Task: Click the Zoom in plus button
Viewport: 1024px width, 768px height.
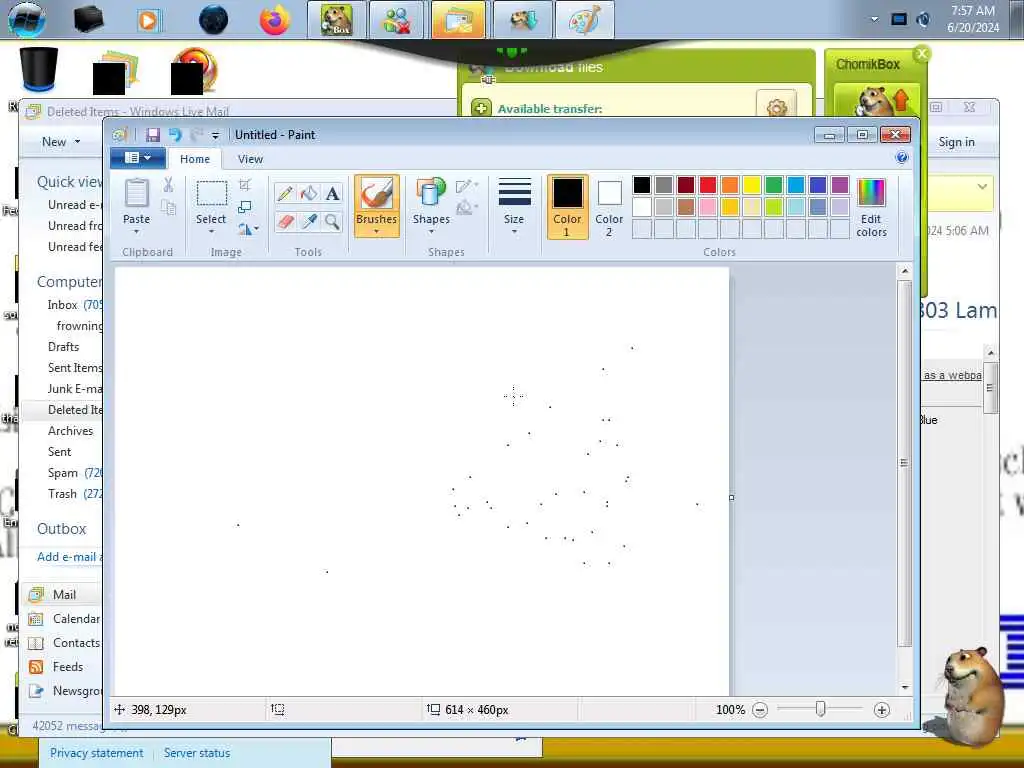Action: coord(882,710)
